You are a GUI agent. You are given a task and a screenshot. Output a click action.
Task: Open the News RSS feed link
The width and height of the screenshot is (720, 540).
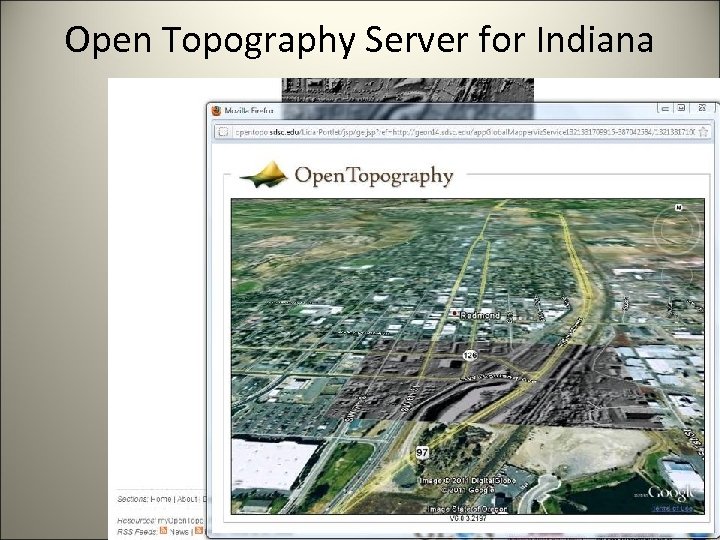179,532
